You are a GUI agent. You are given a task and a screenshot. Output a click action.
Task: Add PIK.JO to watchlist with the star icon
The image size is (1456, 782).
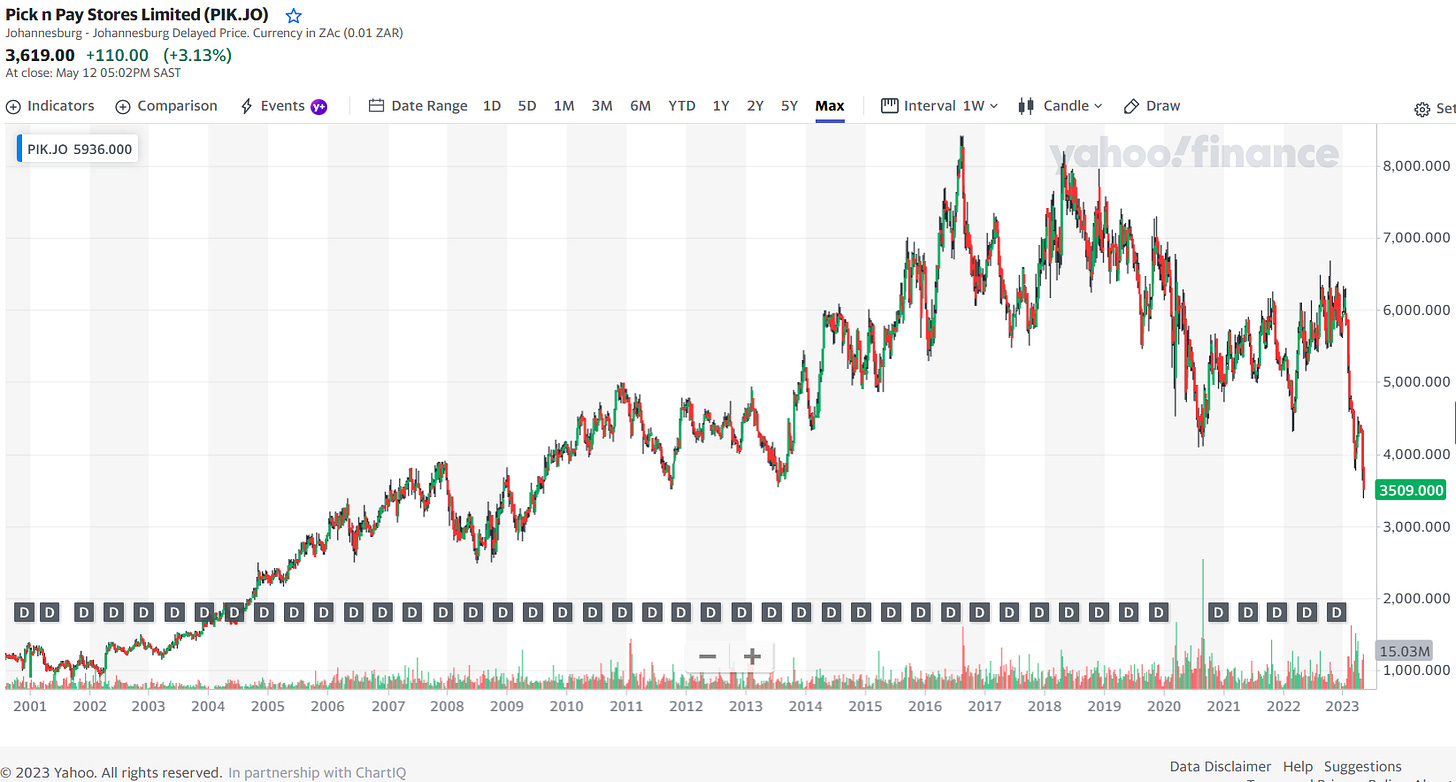click(293, 16)
